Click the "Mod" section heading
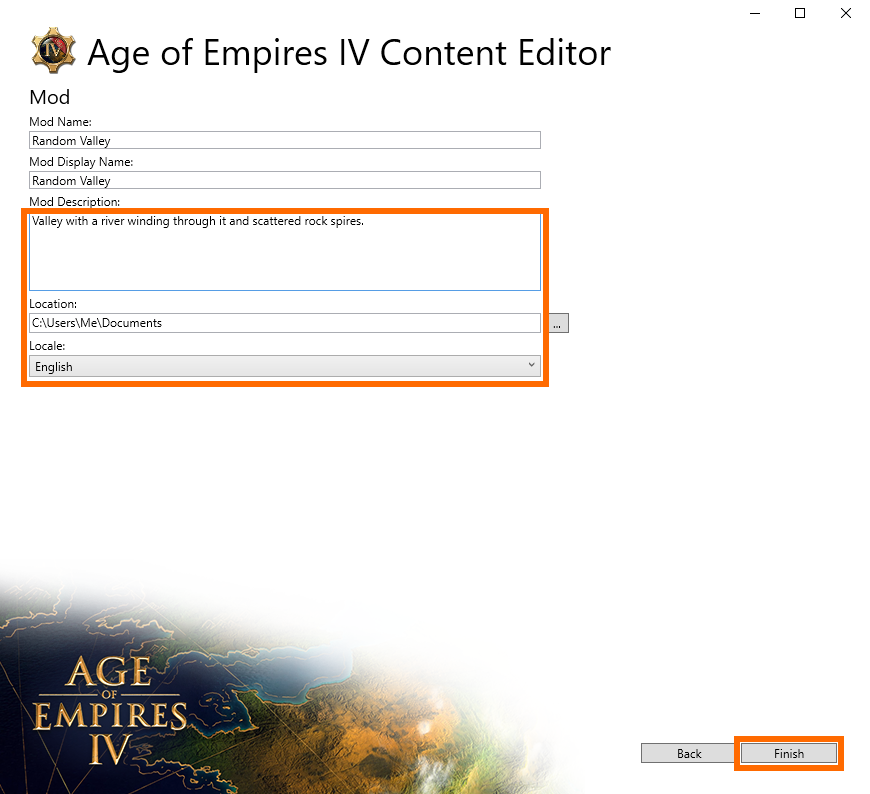Screen dimensions: 870x794 (x=49, y=98)
